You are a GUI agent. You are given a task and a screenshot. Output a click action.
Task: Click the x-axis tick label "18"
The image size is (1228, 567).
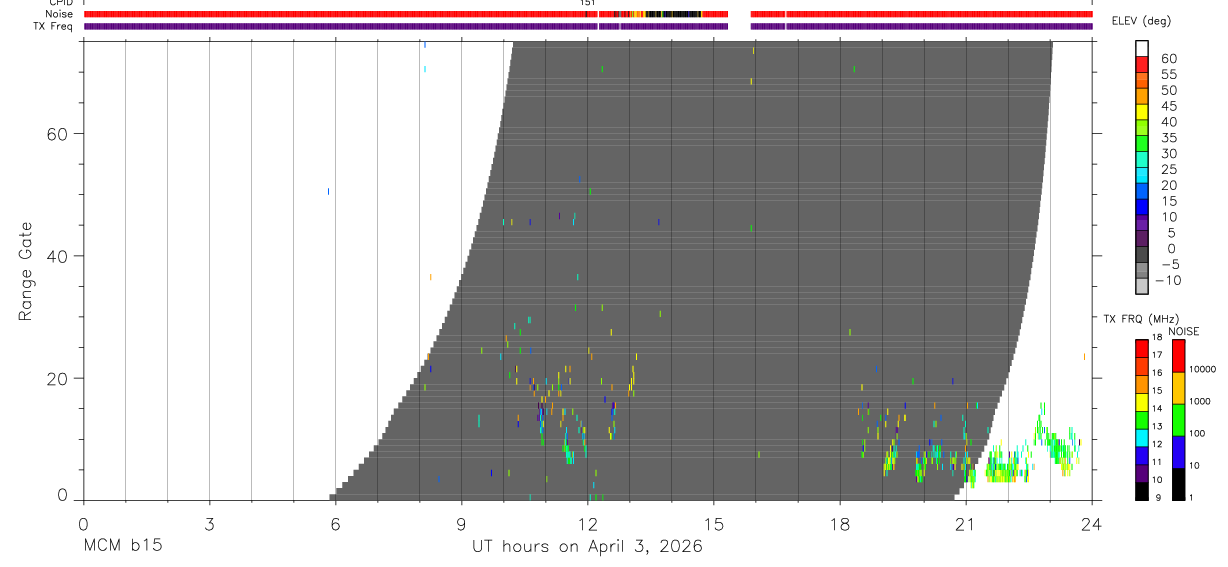pyautogui.click(x=839, y=522)
